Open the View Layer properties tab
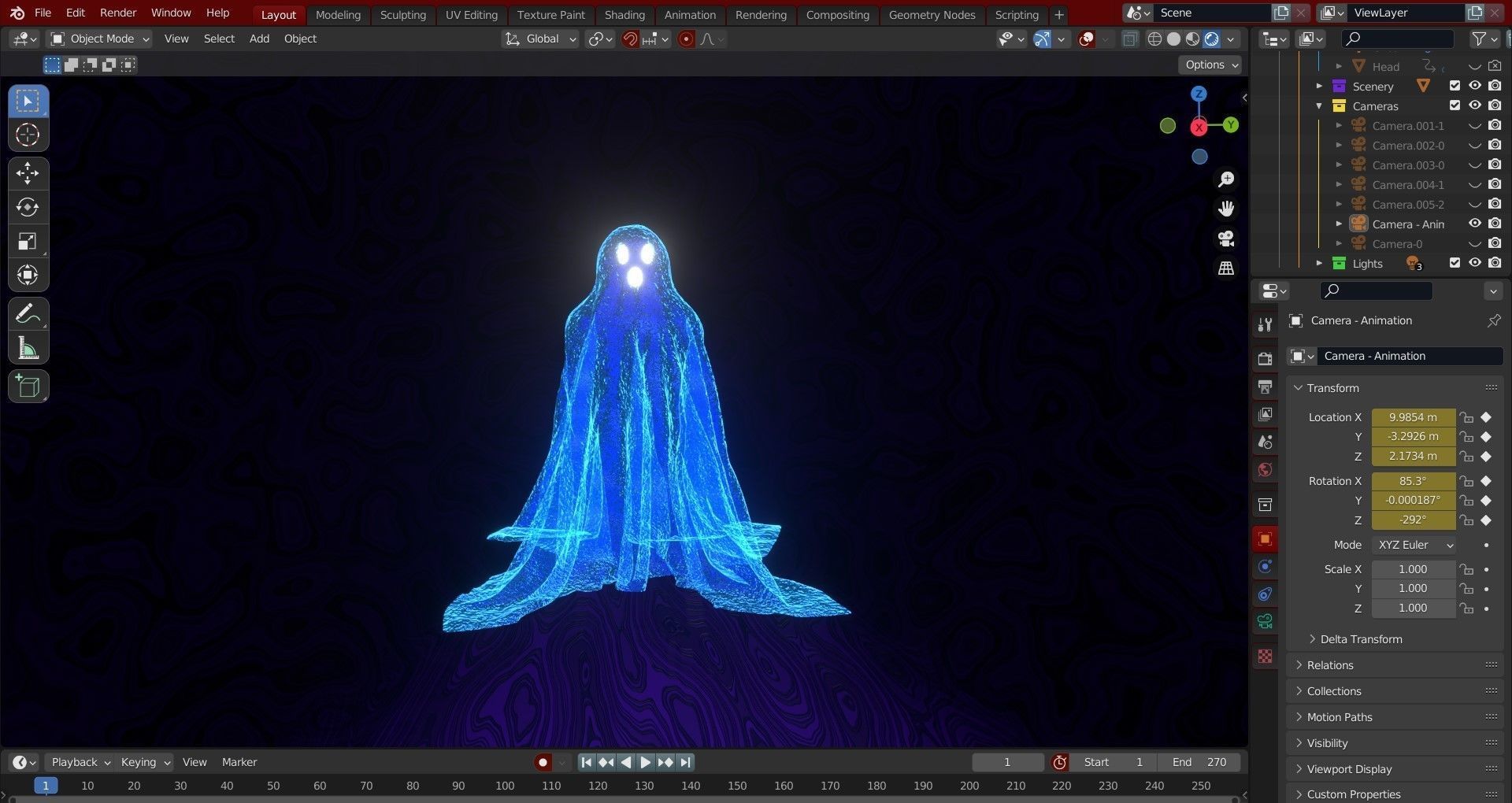This screenshot has height=803, width=1512. 1265,414
